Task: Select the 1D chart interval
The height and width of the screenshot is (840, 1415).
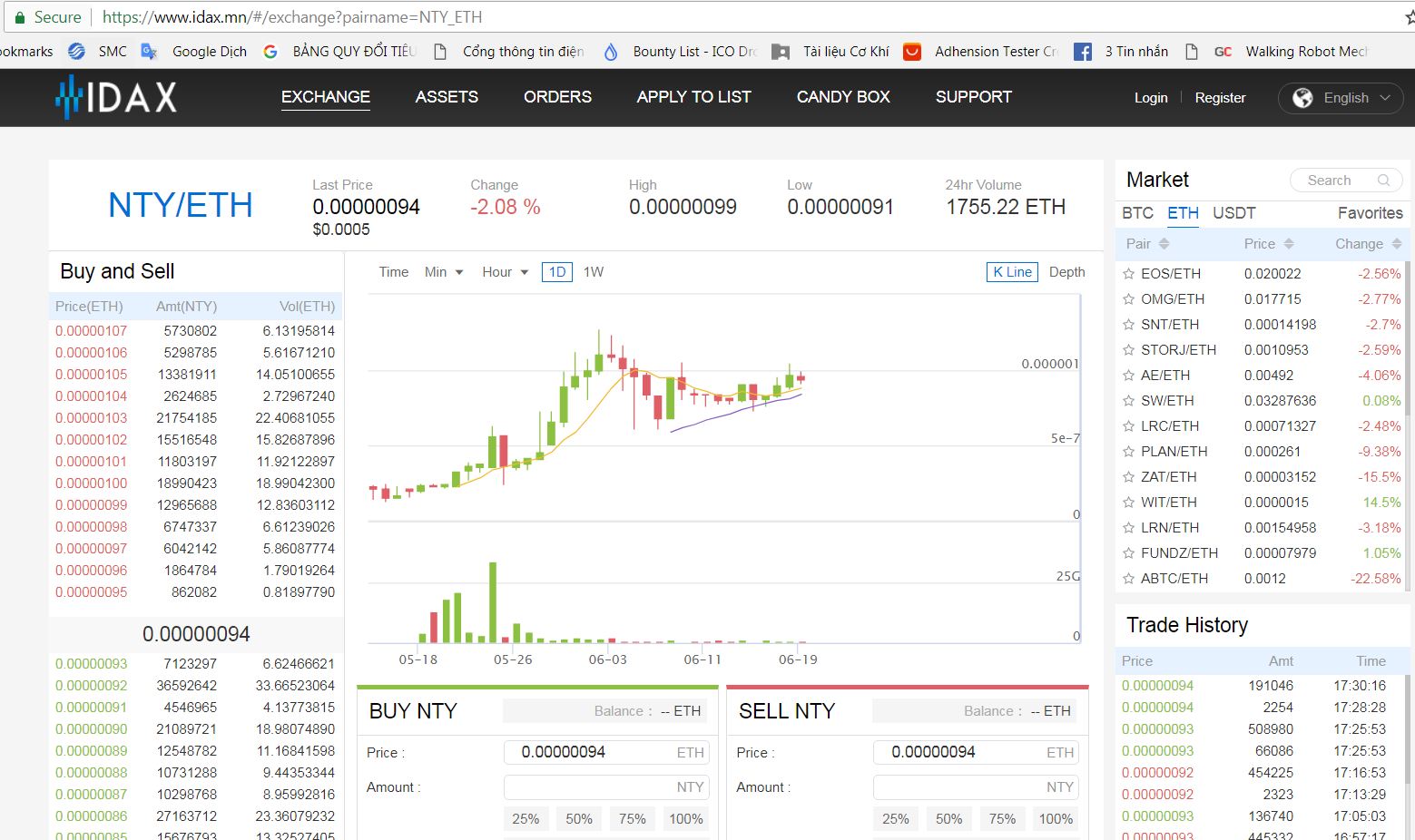Action: (x=557, y=272)
